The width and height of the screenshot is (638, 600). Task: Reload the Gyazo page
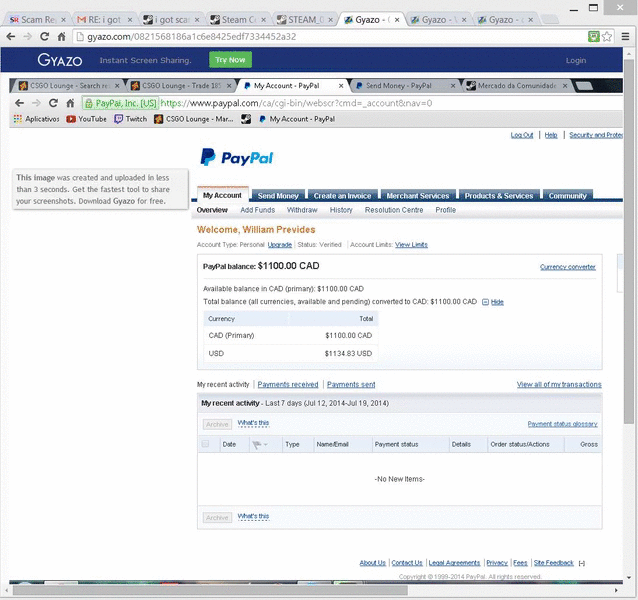[44, 37]
